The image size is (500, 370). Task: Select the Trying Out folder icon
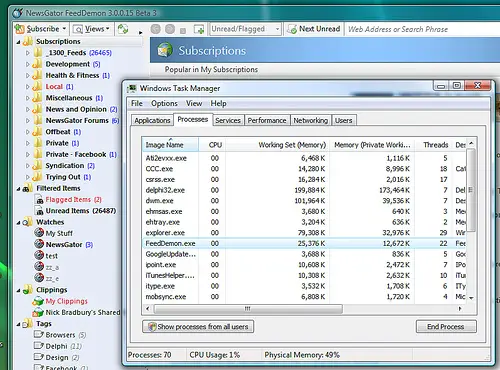37,177
